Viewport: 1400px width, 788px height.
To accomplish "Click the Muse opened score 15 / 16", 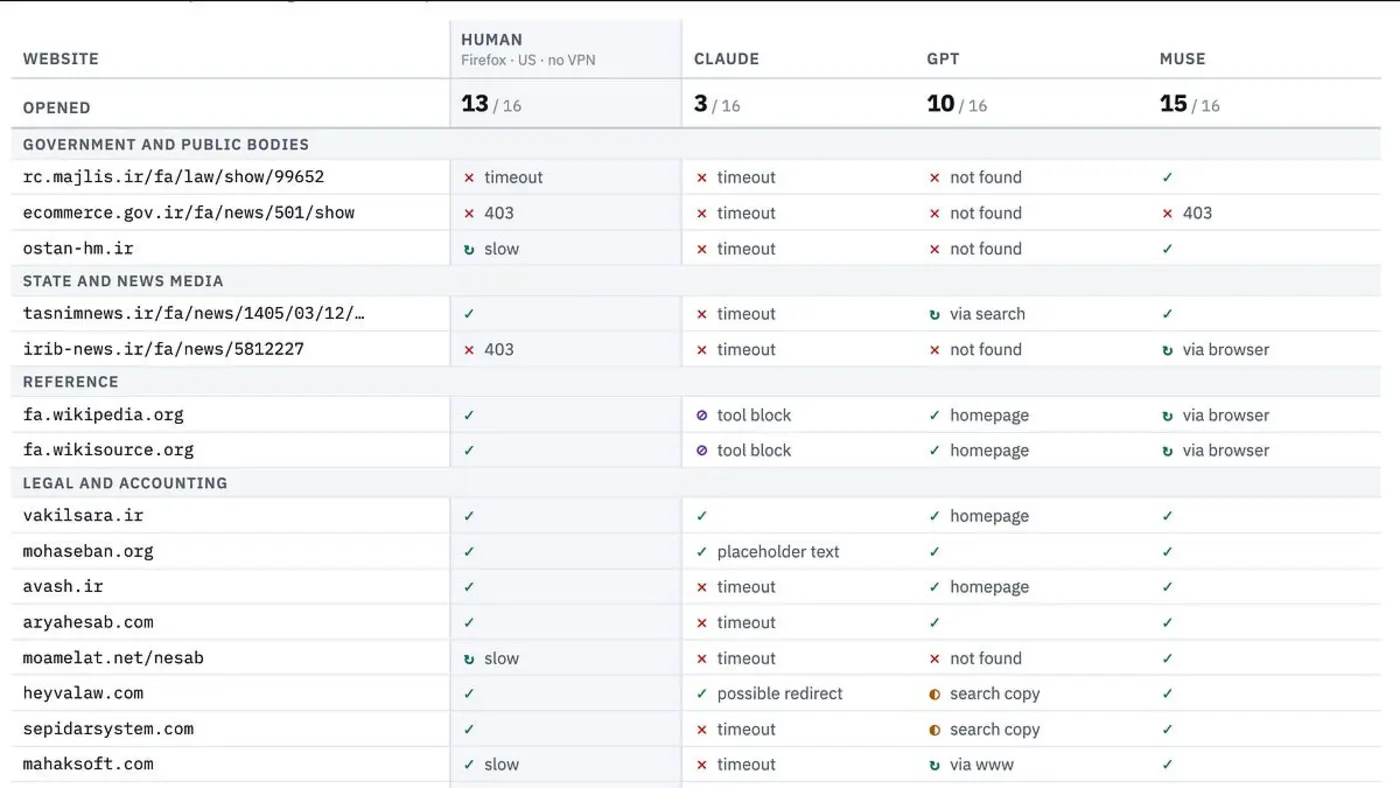I will coord(1190,104).
